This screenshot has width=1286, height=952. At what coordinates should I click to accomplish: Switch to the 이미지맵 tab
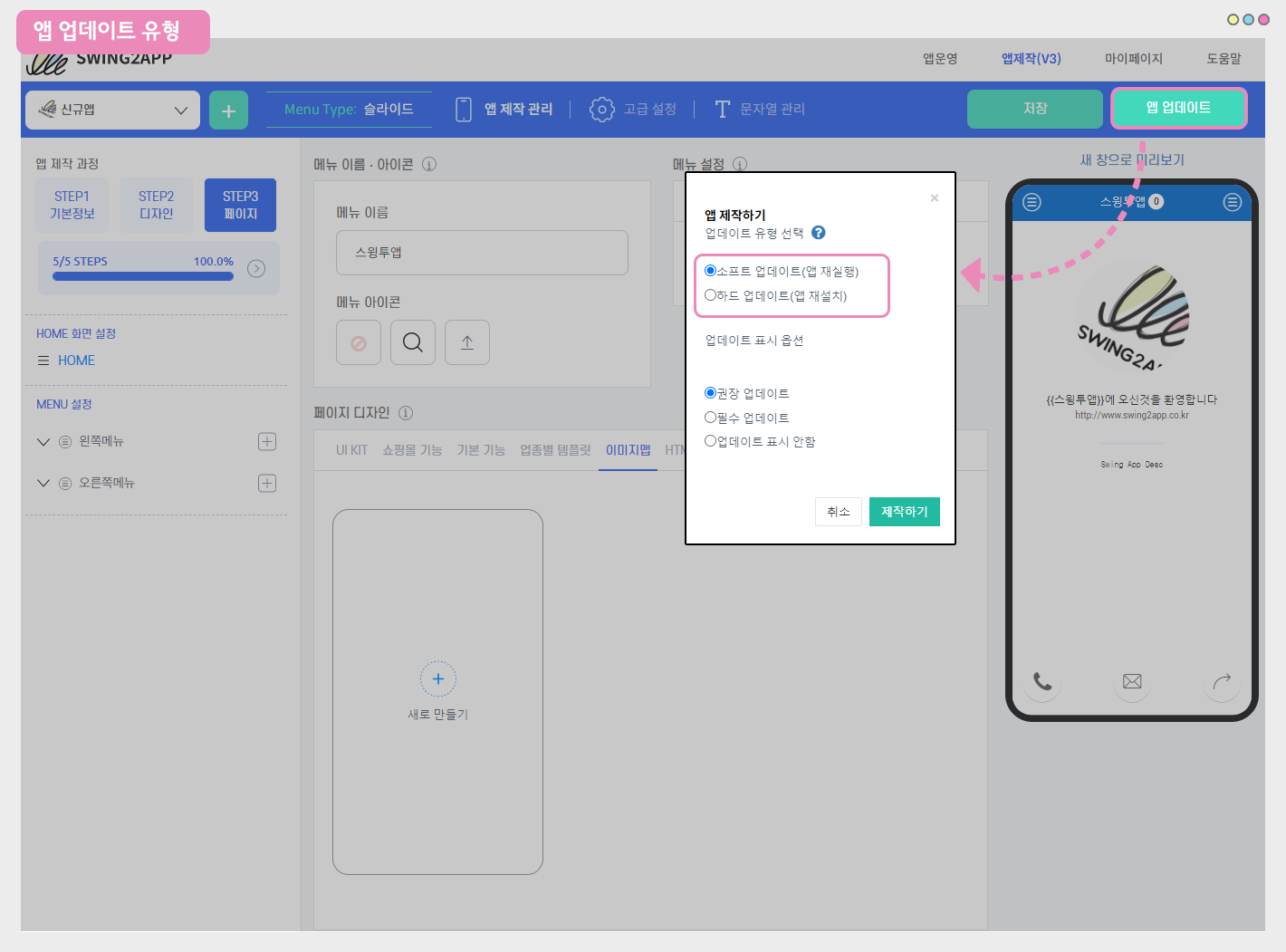pos(628,450)
